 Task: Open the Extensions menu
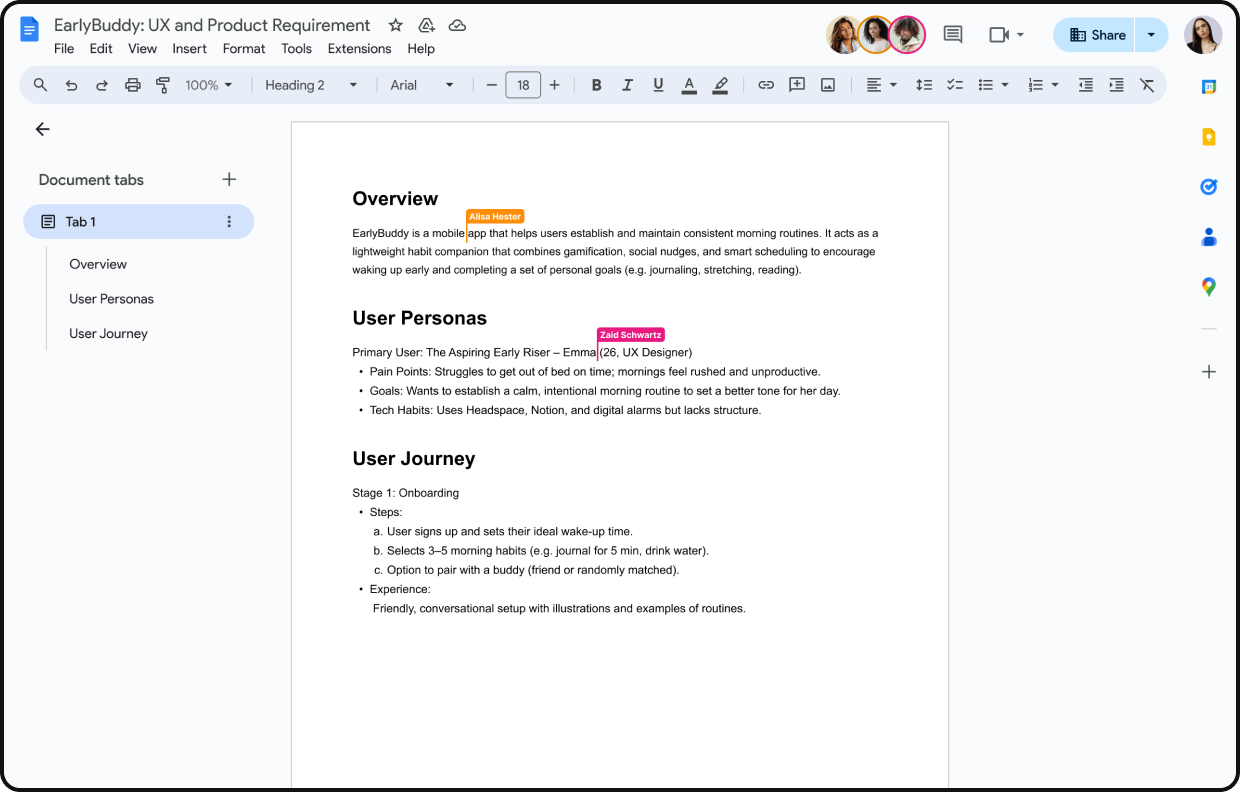(x=361, y=48)
